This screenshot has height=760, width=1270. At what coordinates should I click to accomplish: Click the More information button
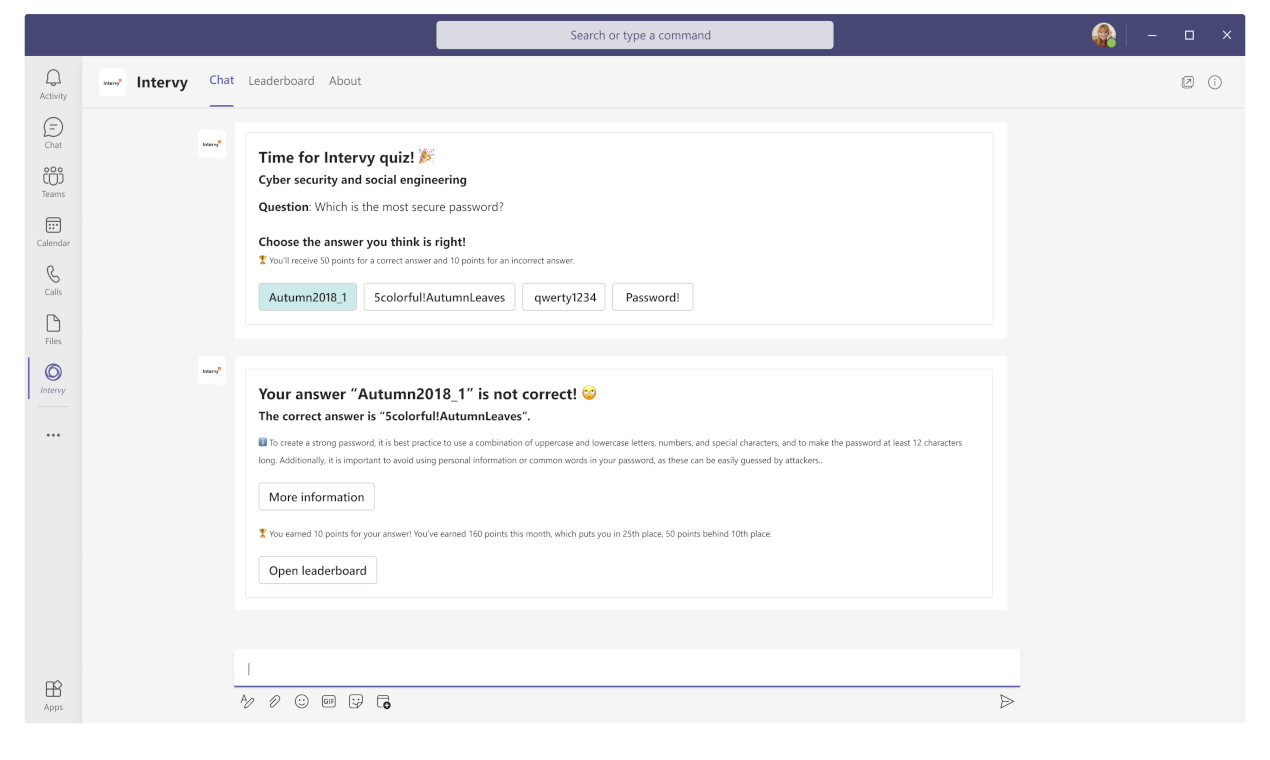(x=316, y=497)
